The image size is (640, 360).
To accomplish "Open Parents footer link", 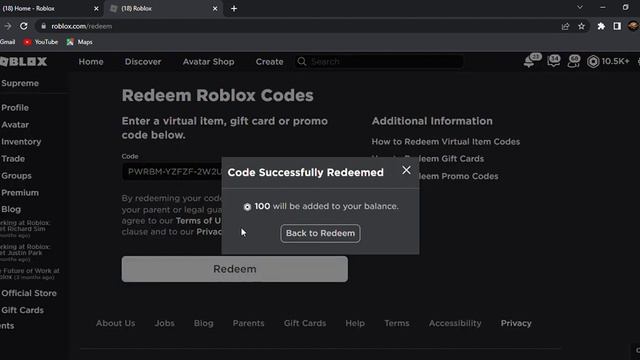I will [249, 323].
